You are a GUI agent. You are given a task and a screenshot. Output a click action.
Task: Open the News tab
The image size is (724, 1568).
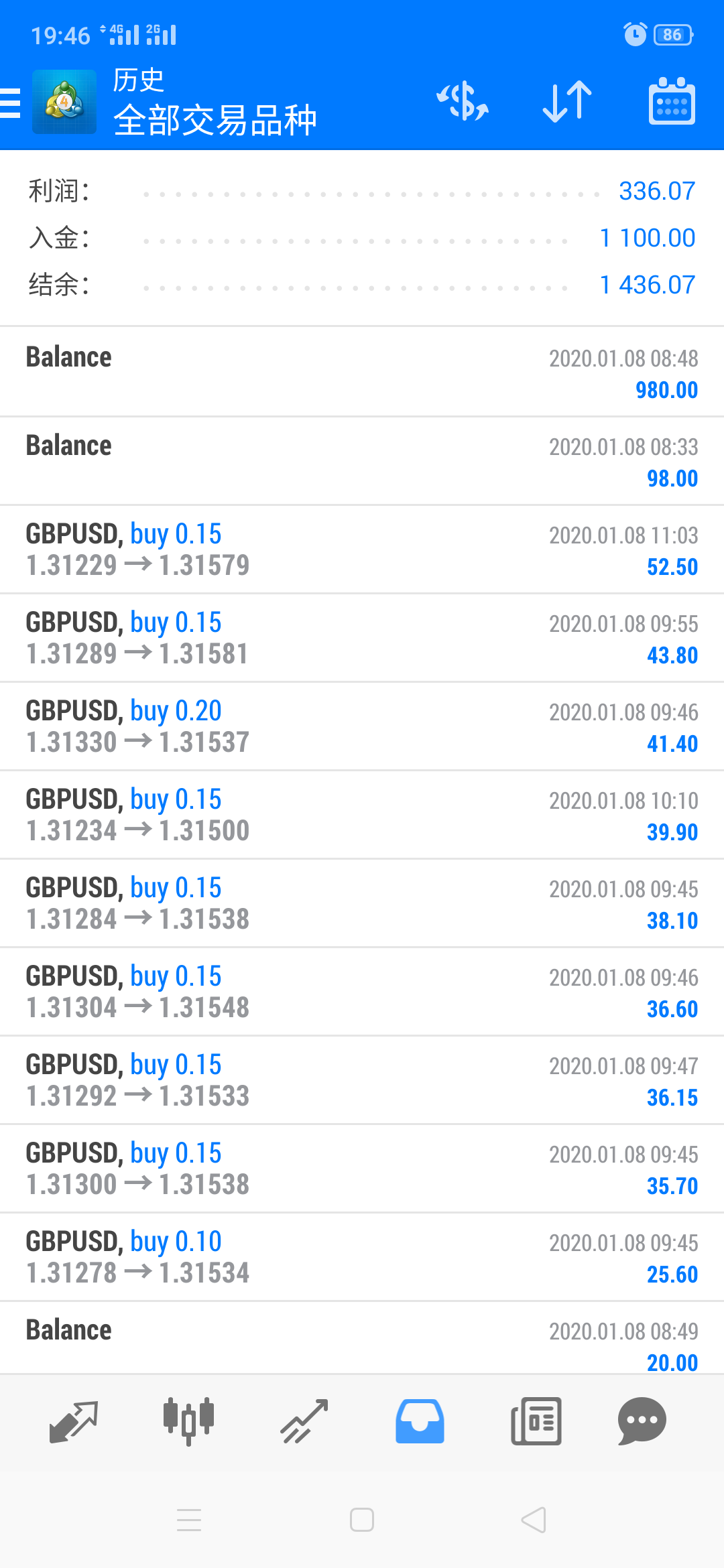pos(536,1421)
